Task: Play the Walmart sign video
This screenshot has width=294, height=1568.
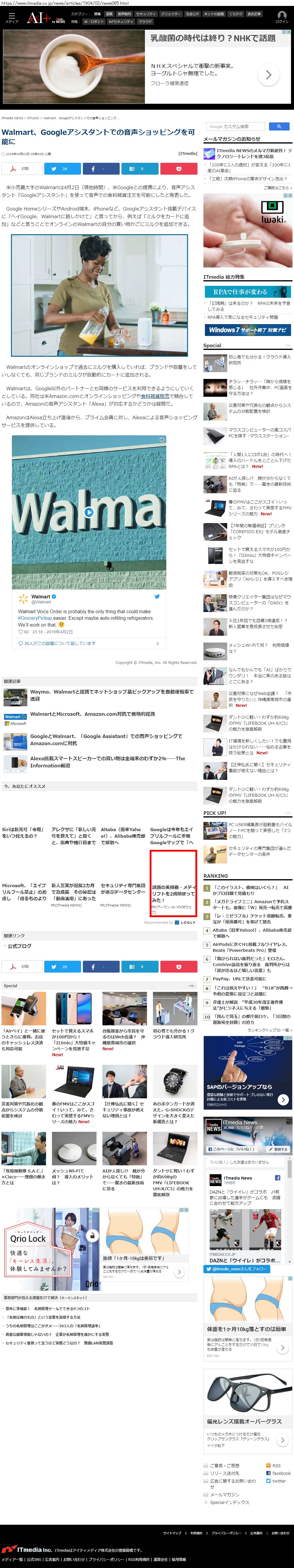Action: click(89, 512)
